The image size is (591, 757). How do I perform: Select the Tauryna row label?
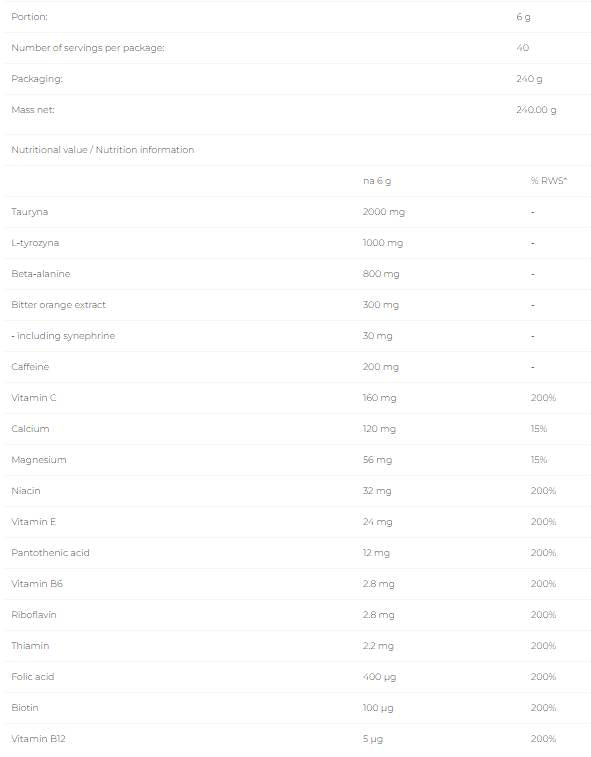tap(29, 212)
